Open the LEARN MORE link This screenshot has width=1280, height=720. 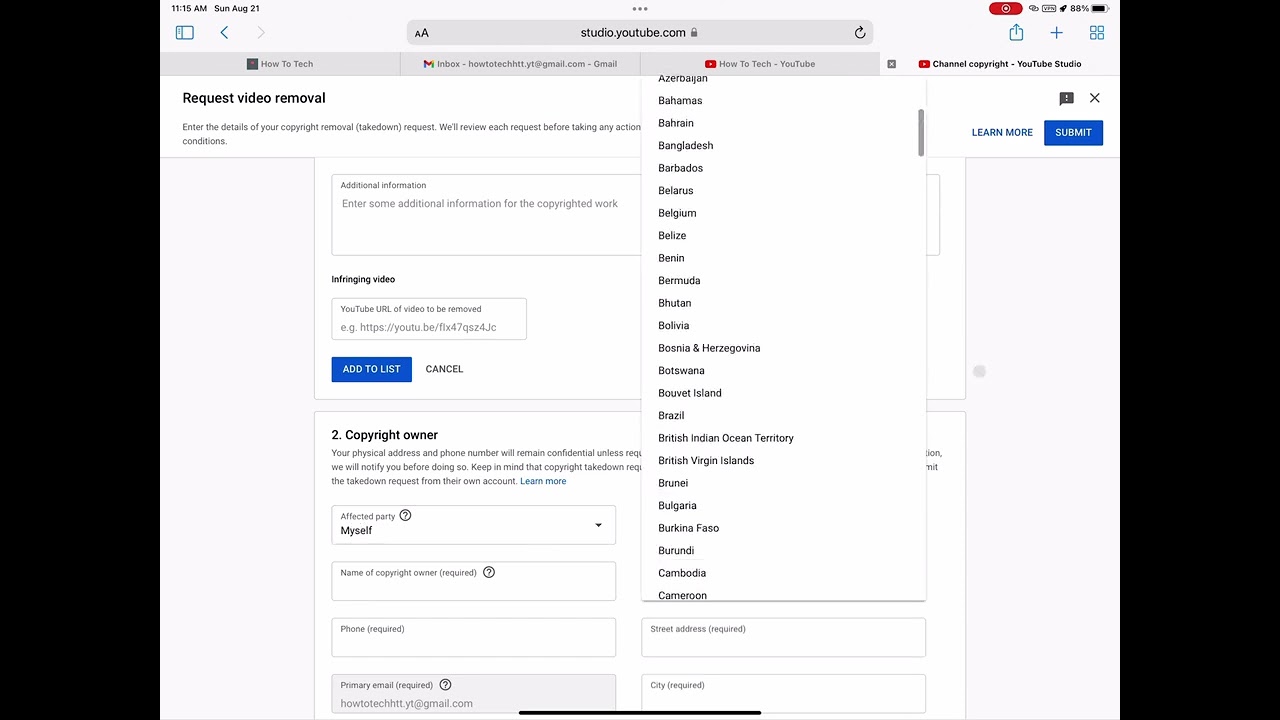click(x=1002, y=133)
